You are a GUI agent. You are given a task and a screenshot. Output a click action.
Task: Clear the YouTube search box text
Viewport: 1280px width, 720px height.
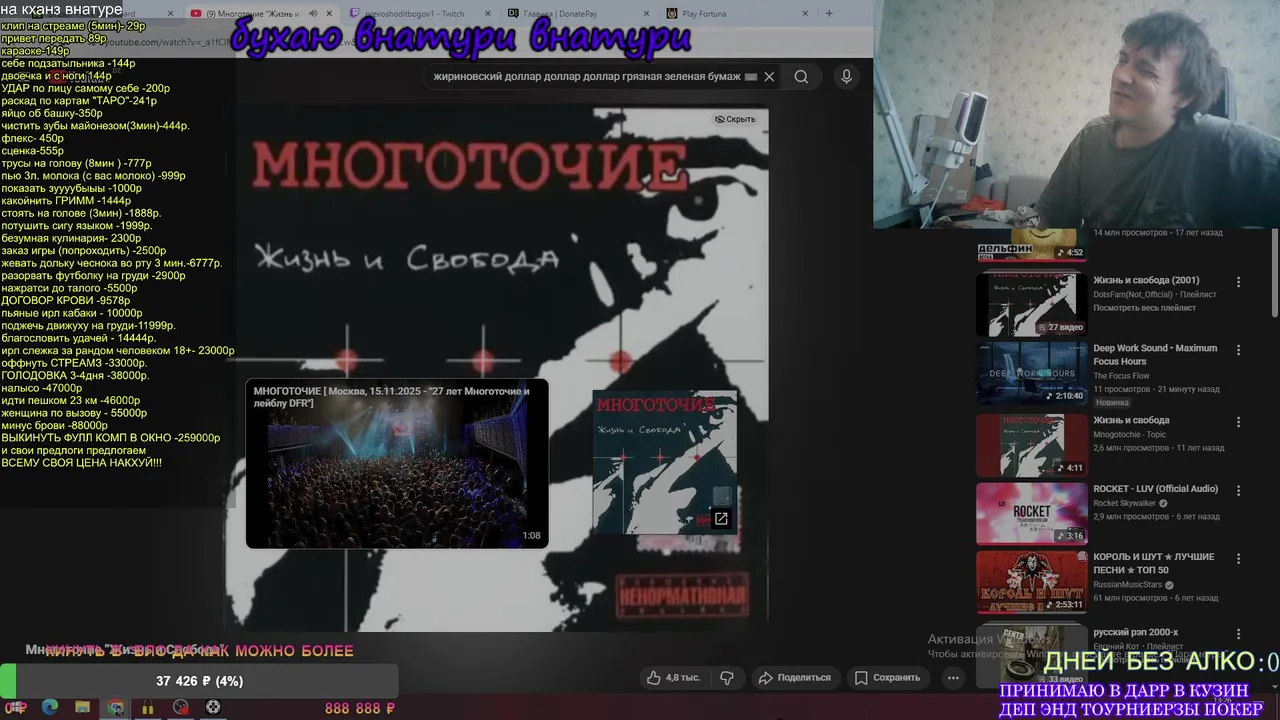pos(769,77)
